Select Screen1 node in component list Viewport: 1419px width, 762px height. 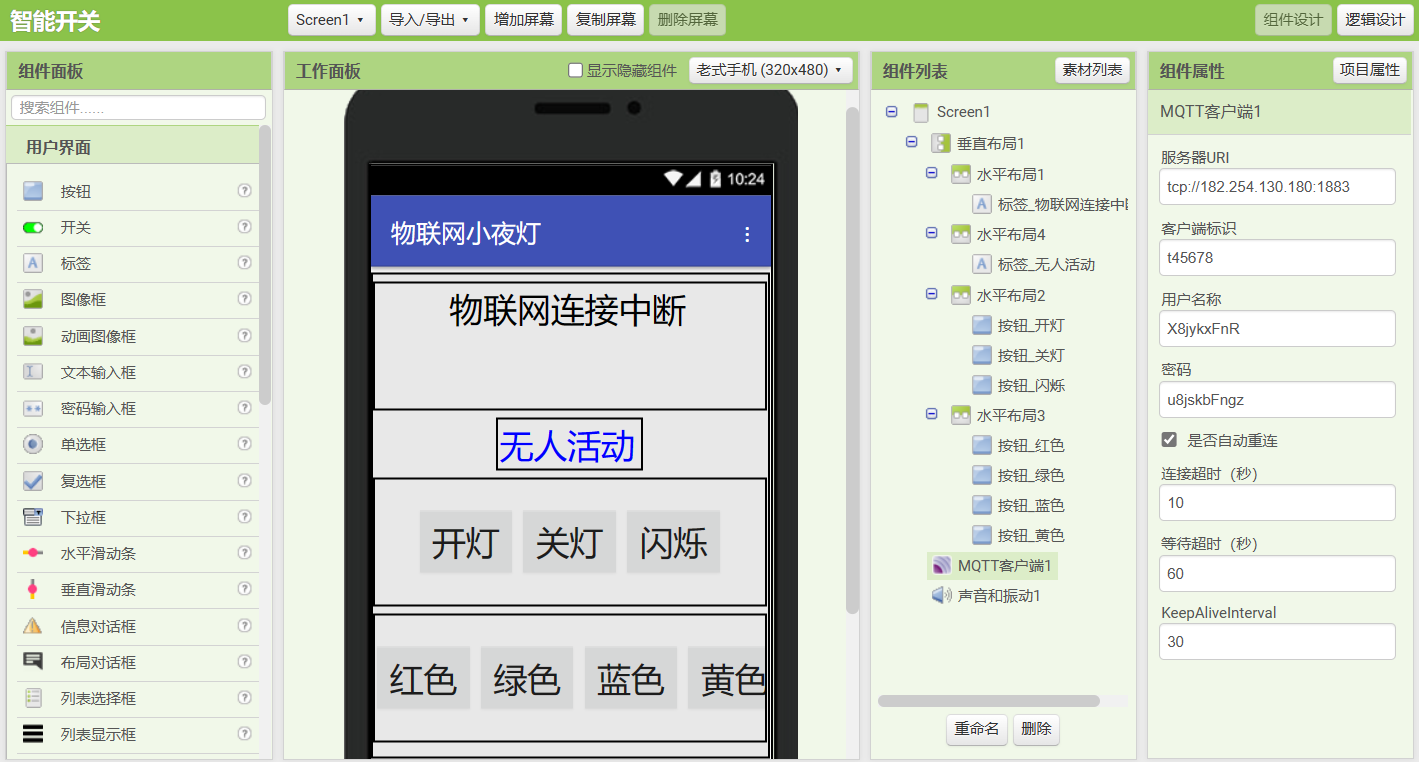[952, 112]
